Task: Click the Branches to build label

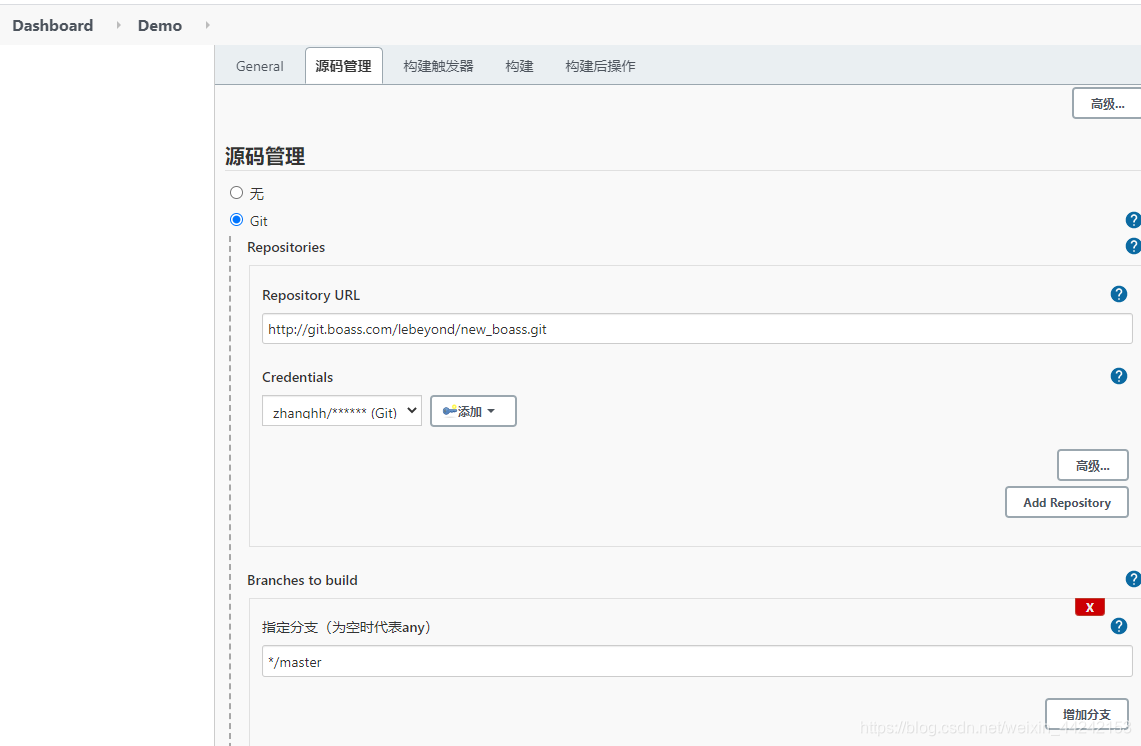Action: 302,580
